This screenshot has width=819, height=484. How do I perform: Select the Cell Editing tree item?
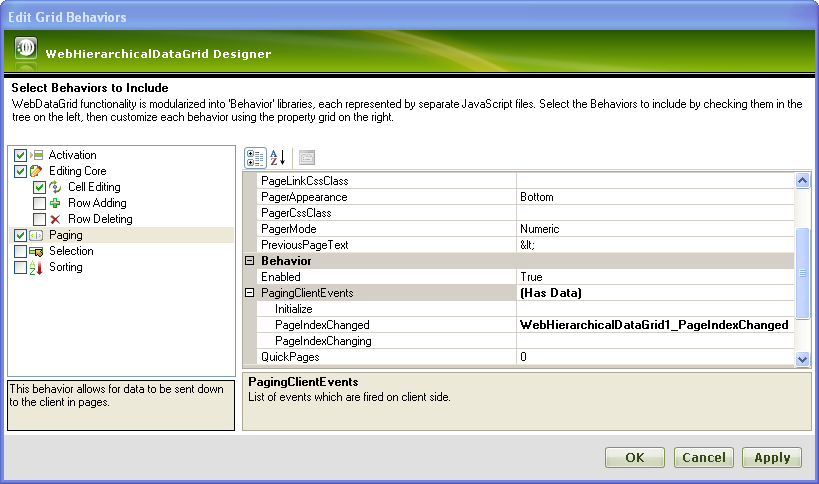94,187
